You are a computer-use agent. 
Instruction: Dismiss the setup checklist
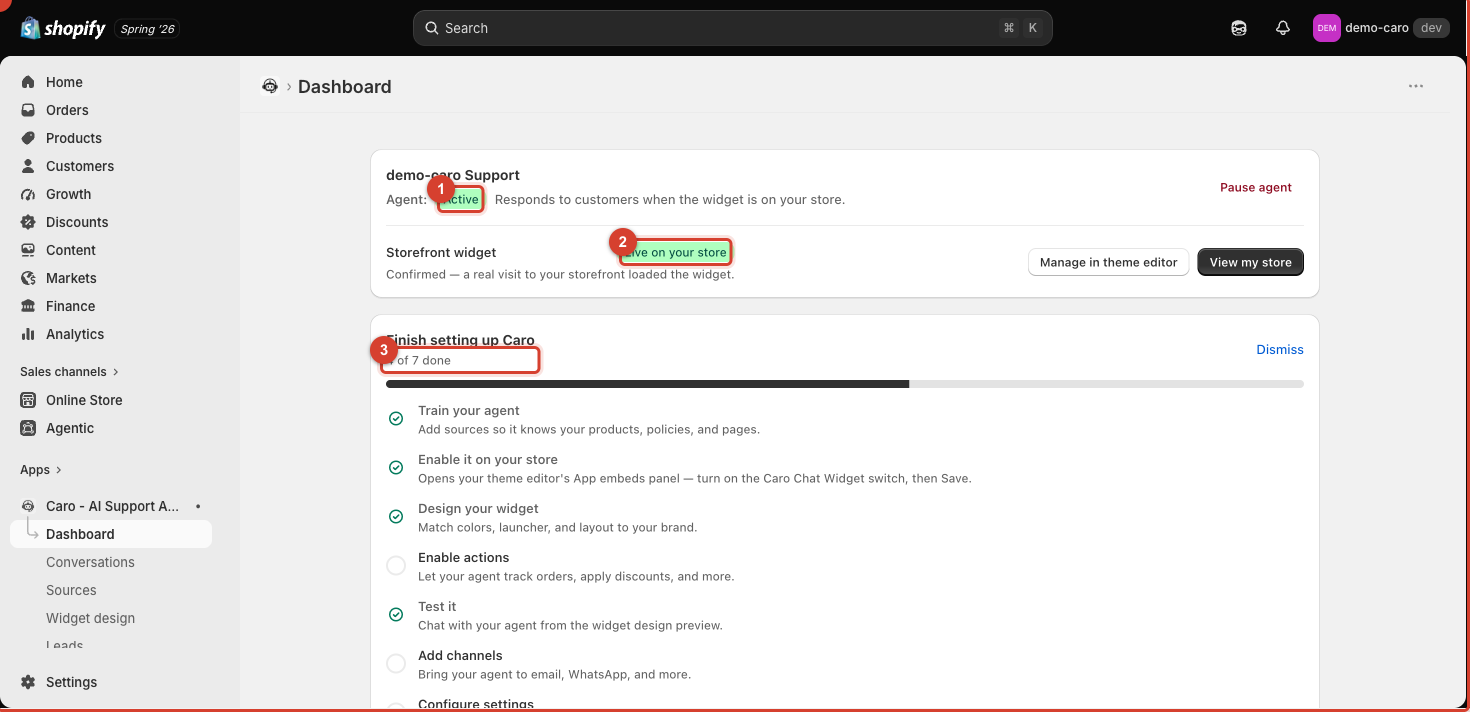(x=1280, y=349)
